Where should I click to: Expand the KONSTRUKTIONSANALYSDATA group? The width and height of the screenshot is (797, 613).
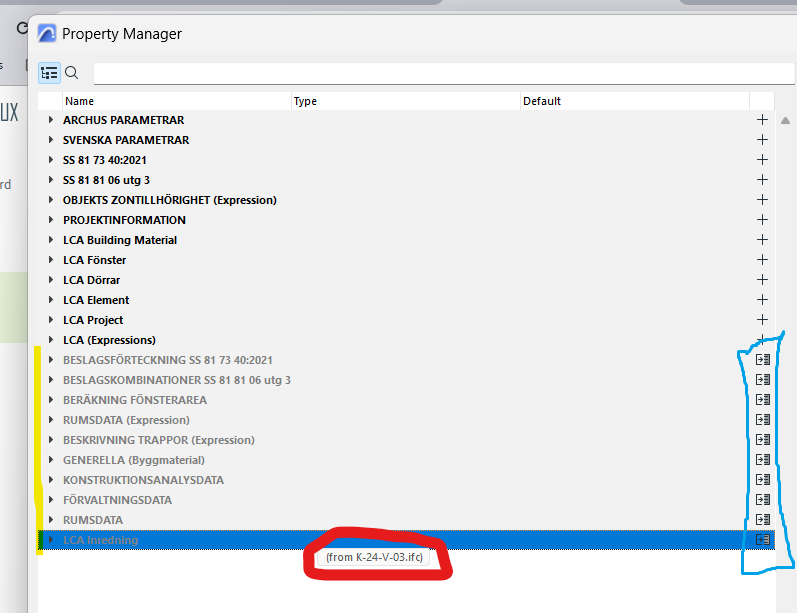51,480
